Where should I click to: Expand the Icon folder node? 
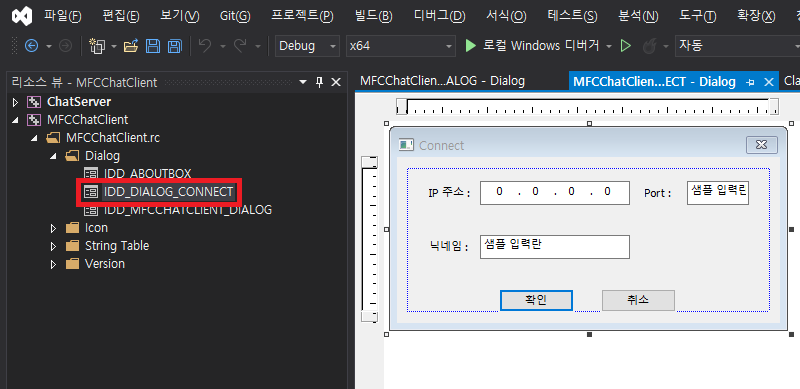(53, 228)
